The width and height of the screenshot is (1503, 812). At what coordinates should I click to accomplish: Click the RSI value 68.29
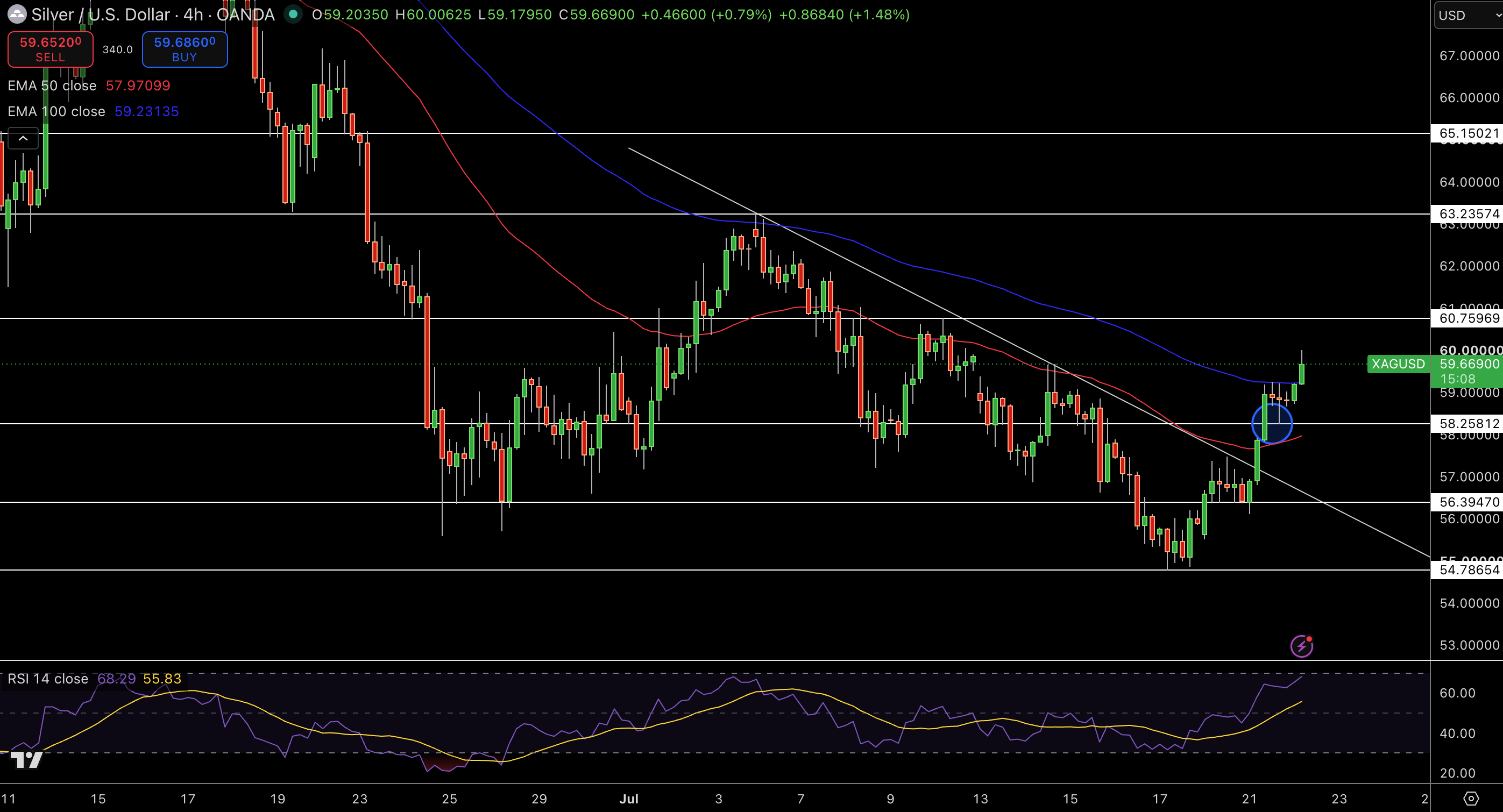[116, 679]
